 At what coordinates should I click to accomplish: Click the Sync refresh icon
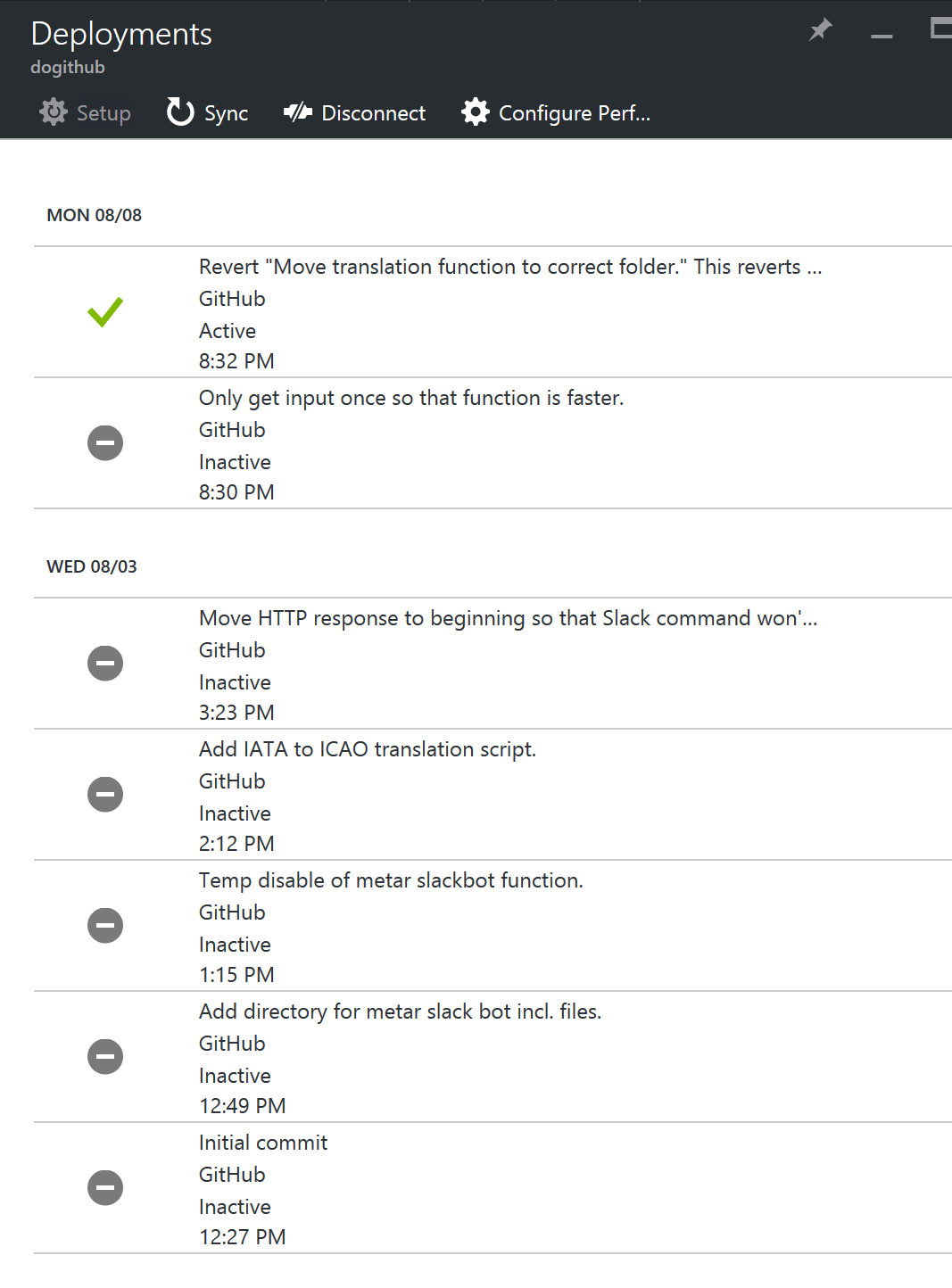tap(180, 112)
